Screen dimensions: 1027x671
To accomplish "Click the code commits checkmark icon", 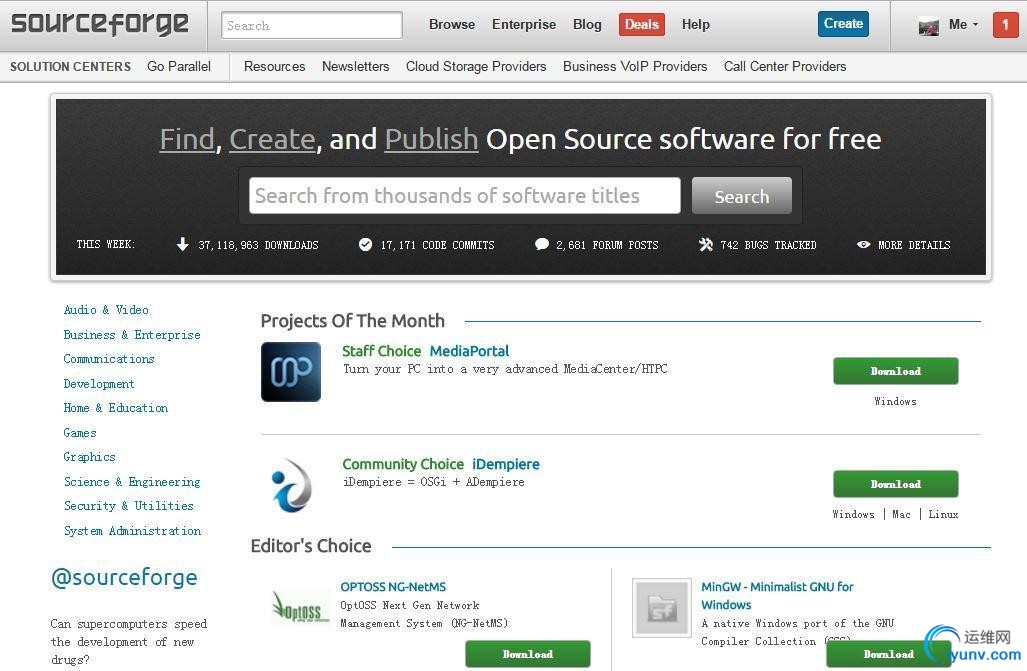I will 365,244.
